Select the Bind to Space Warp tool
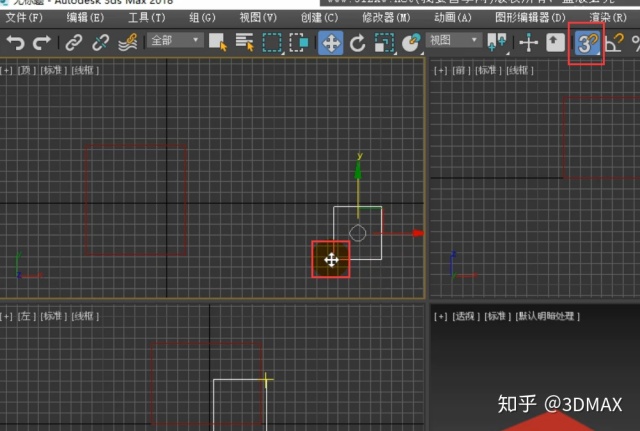The image size is (640, 431). coord(128,42)
